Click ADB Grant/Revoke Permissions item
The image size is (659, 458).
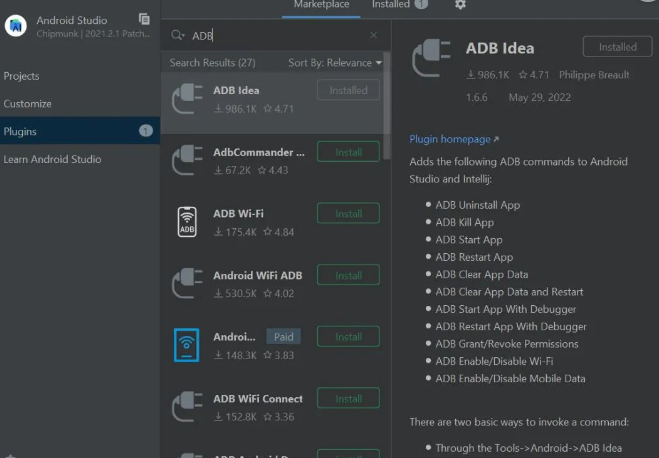pyautogui.click(x=507, y=344)
